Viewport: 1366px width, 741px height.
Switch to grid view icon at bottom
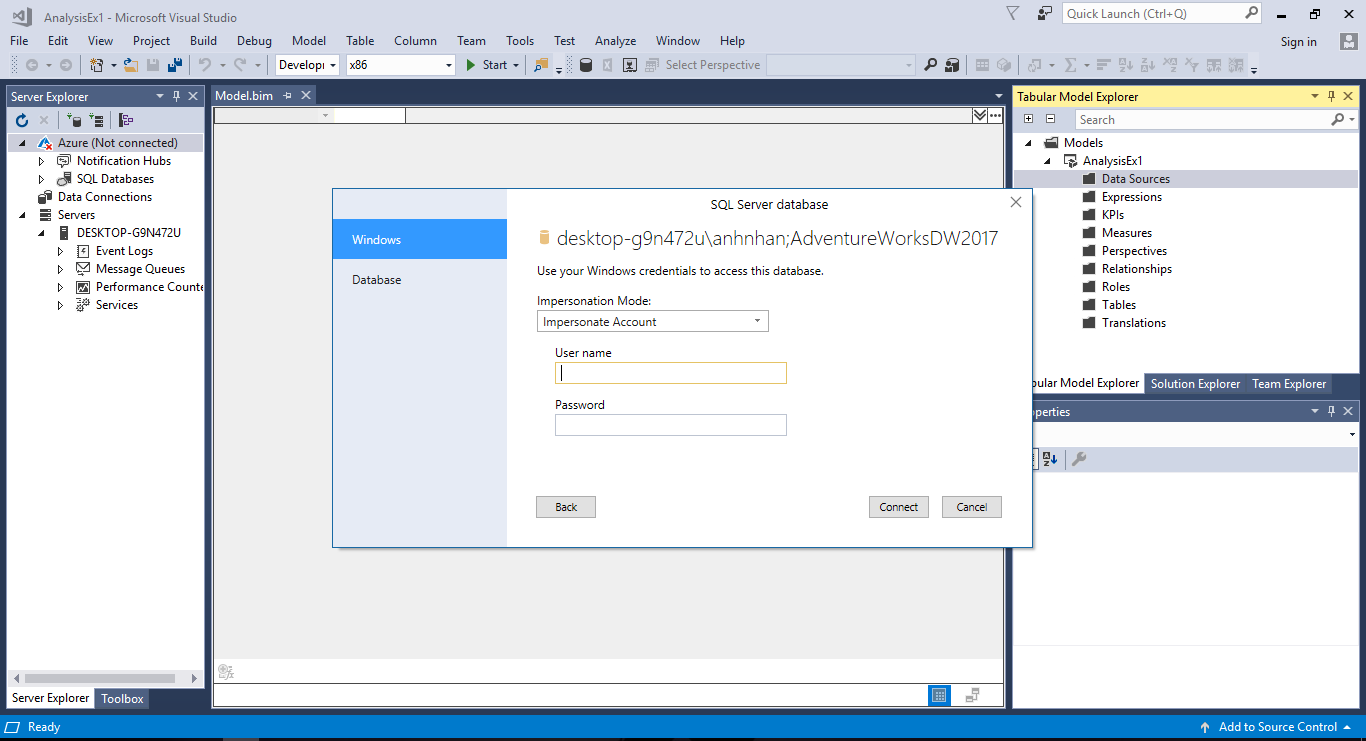coord(939,695)
